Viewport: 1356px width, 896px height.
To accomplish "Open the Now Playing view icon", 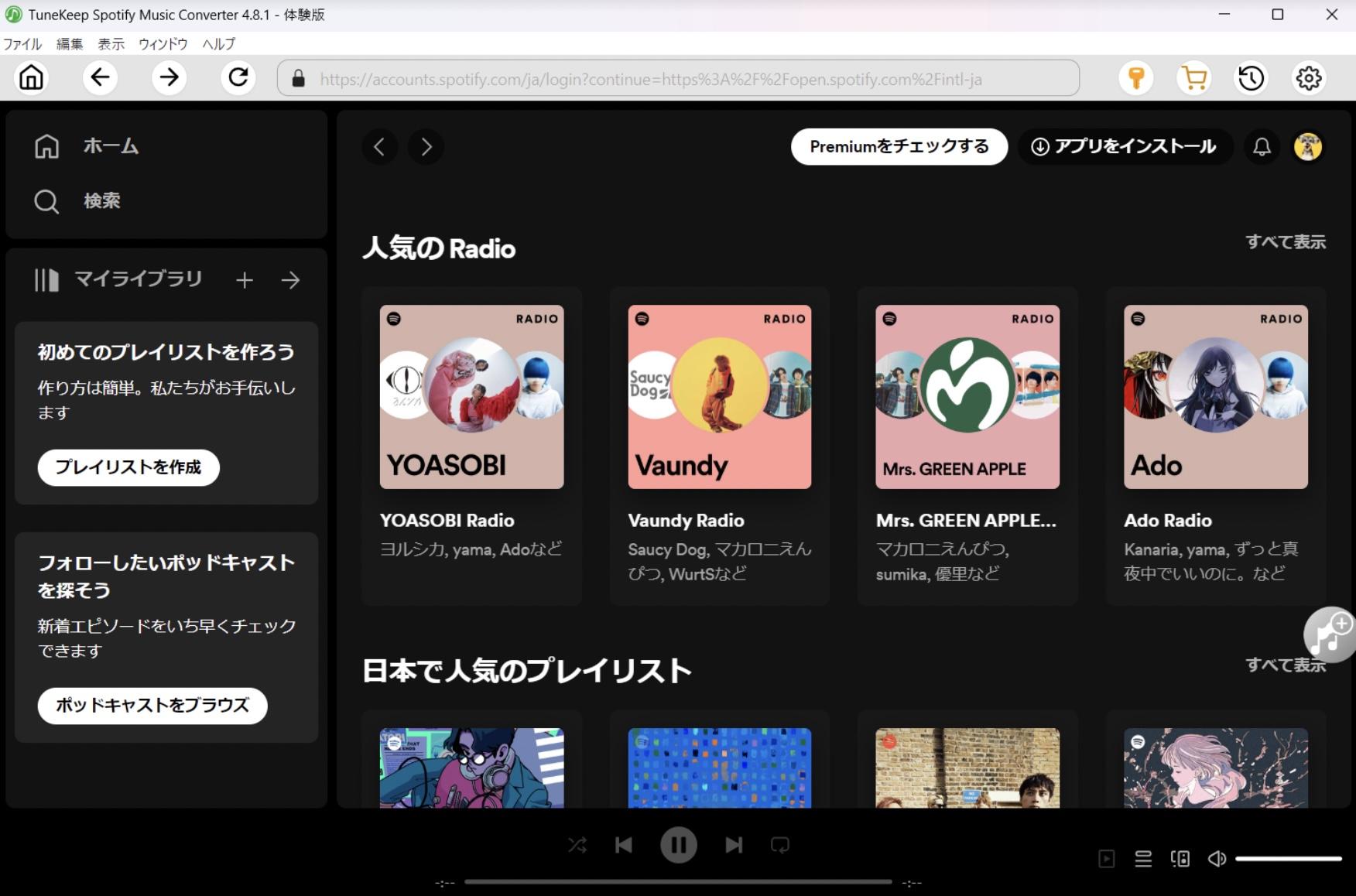I will tap(1107, 859).
